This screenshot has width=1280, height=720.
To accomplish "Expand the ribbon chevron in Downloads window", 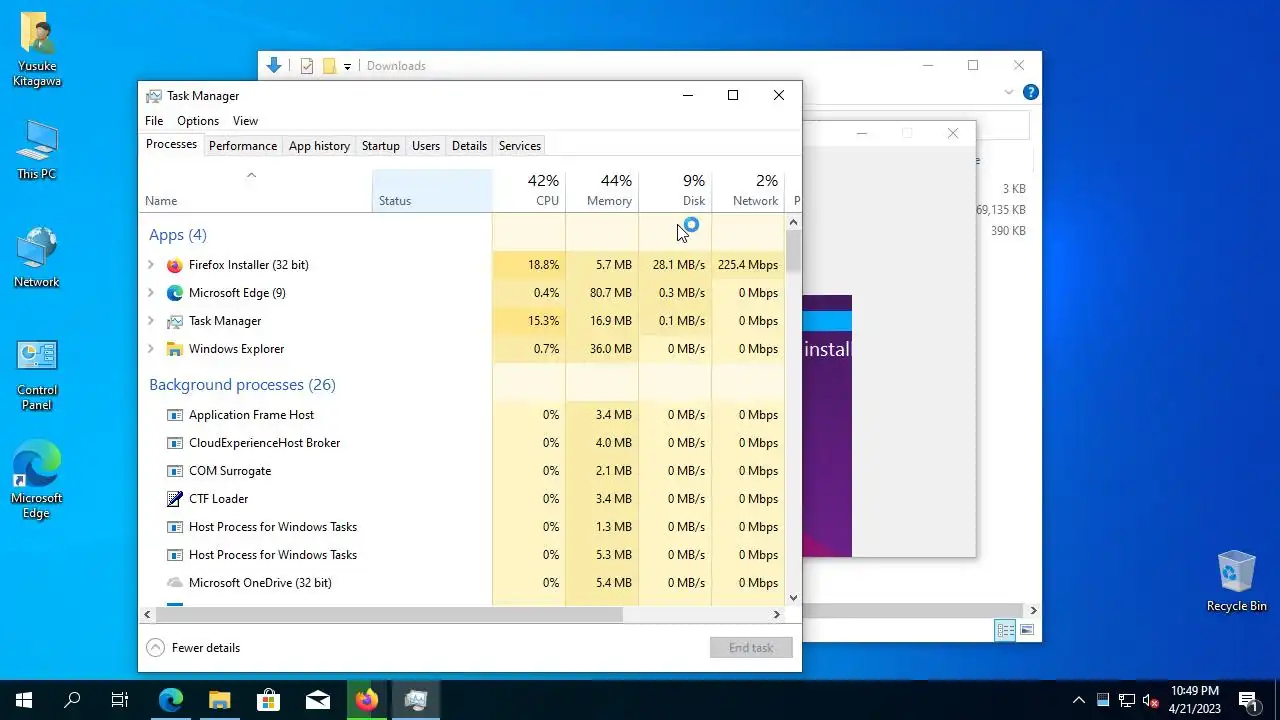I will [1008, 92].
